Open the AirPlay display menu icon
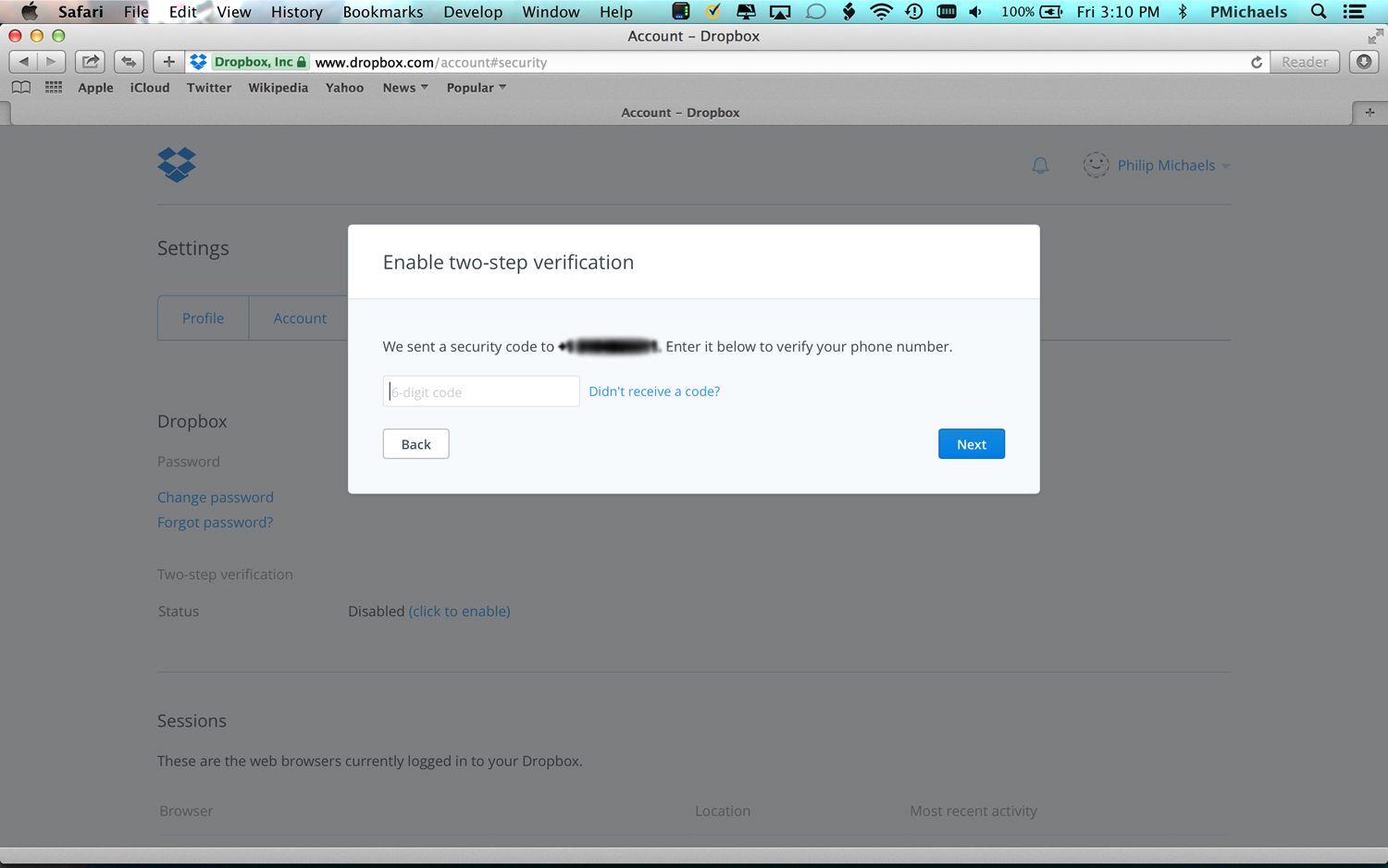1388x868 pixels. [780, 11]
